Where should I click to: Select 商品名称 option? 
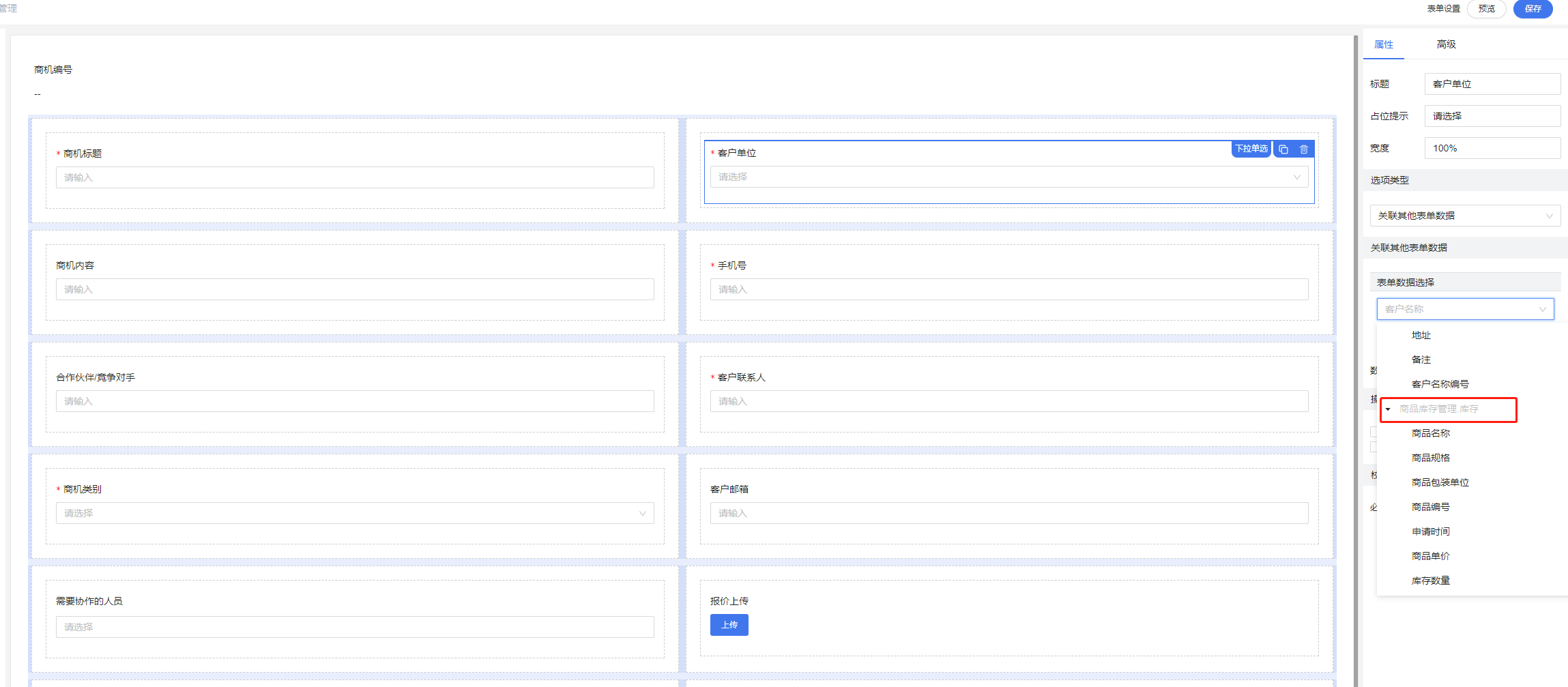(x=1431, y=434)
